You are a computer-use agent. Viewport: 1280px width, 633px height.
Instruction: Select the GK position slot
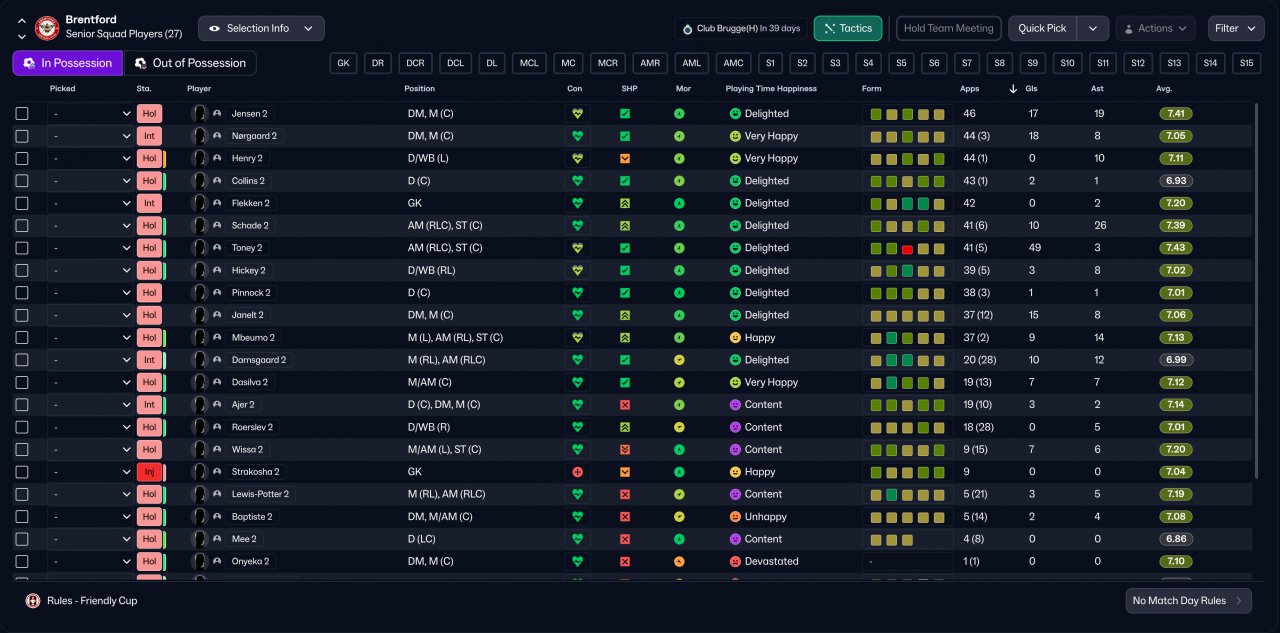pos(343,63)
